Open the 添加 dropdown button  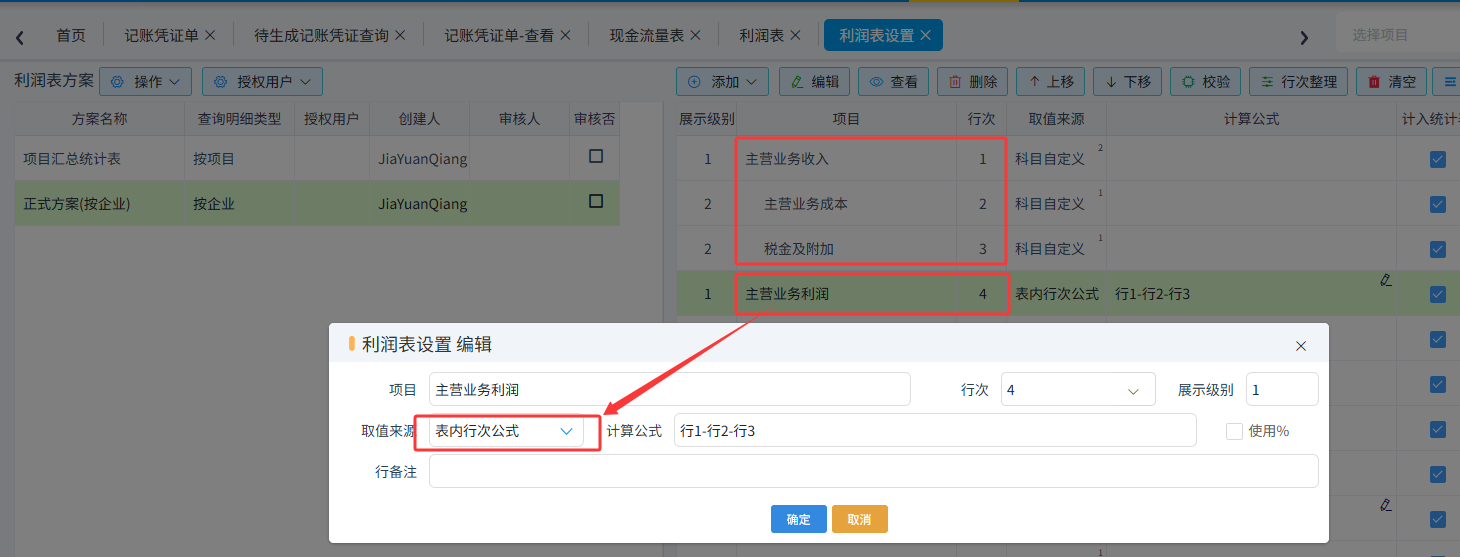pos(722,81)
